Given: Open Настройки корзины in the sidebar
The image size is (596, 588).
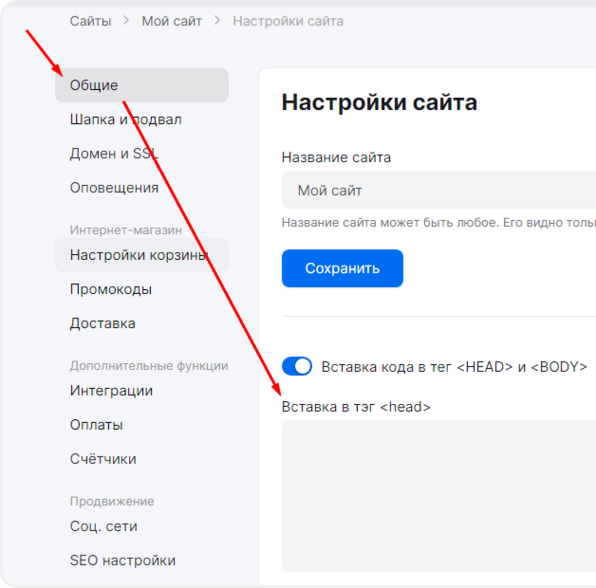Looking at the screenshot, I should (142, 255).
